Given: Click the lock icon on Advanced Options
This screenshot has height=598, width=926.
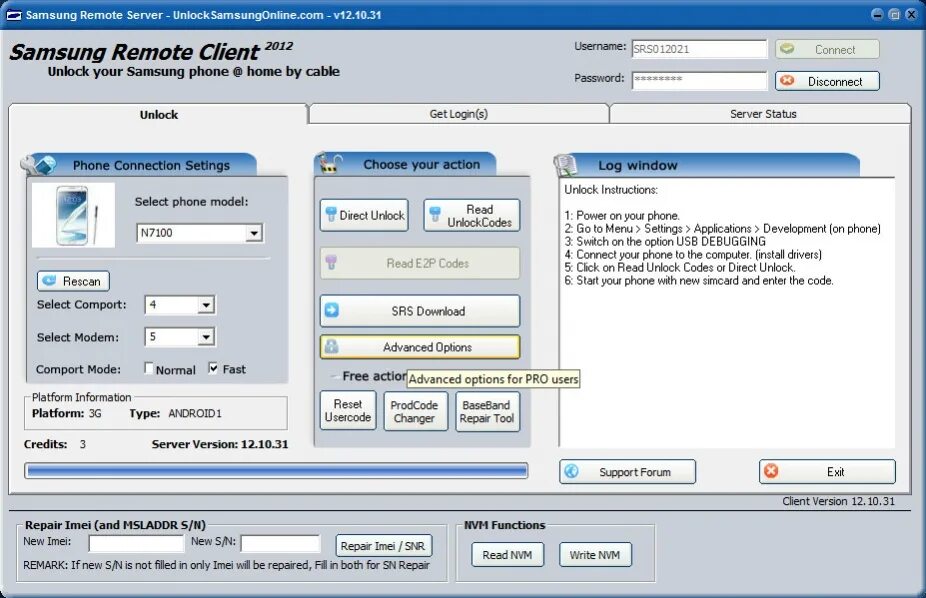Looking at the screenshot, I should [x=331, y=346].
